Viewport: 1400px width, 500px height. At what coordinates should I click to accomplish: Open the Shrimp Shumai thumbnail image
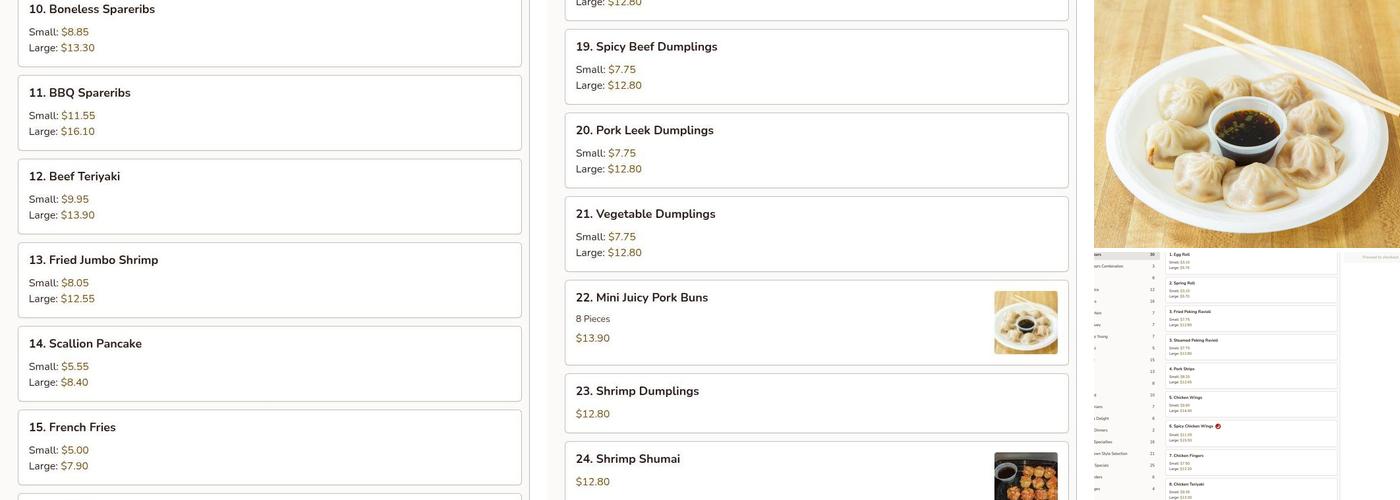pyautogui.click(x=1025, y=476)
